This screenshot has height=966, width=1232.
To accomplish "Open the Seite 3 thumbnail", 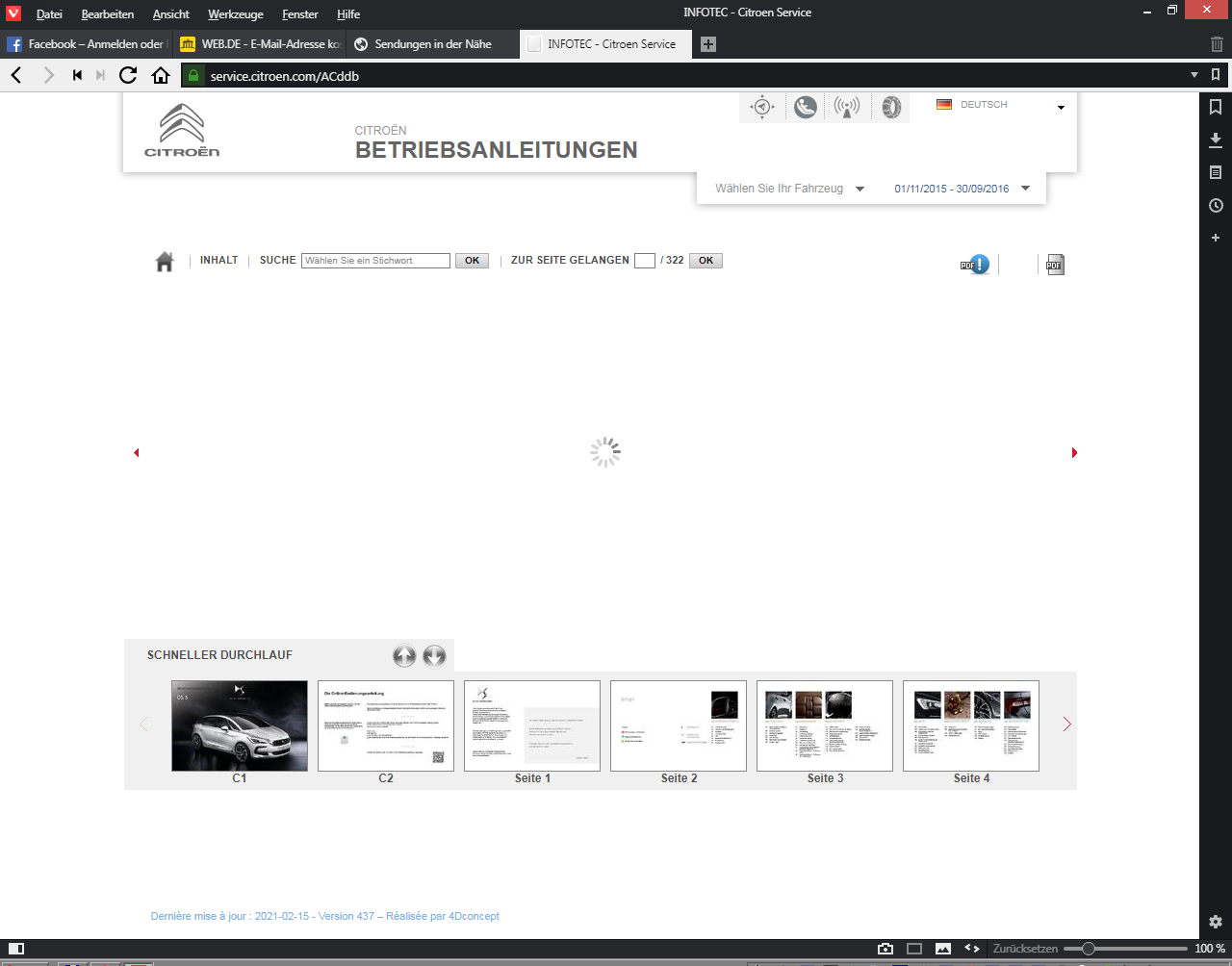I will [825, 726].
